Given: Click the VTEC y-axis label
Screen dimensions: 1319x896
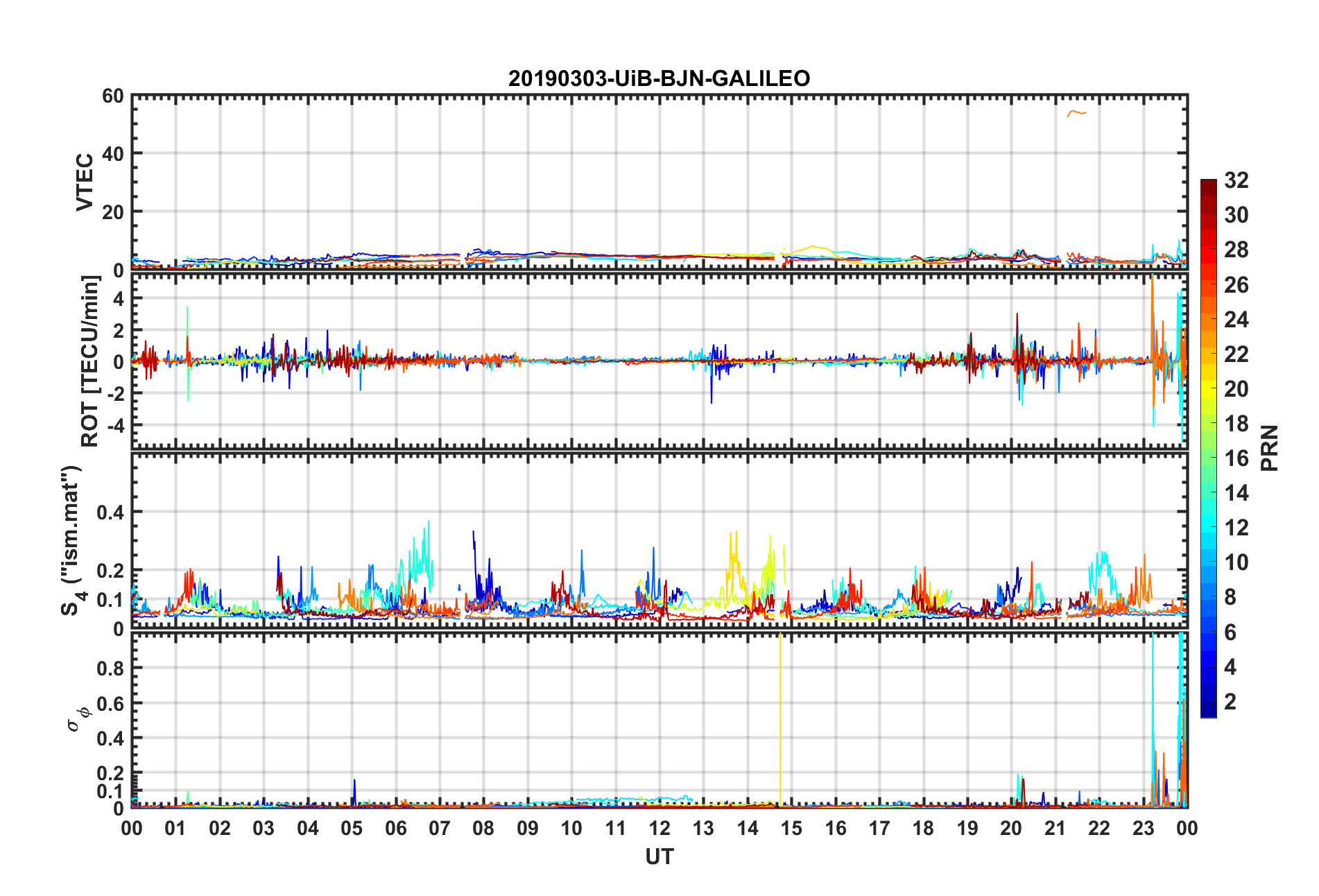Looking at the screenshot, I should click(x=85, y=182).
